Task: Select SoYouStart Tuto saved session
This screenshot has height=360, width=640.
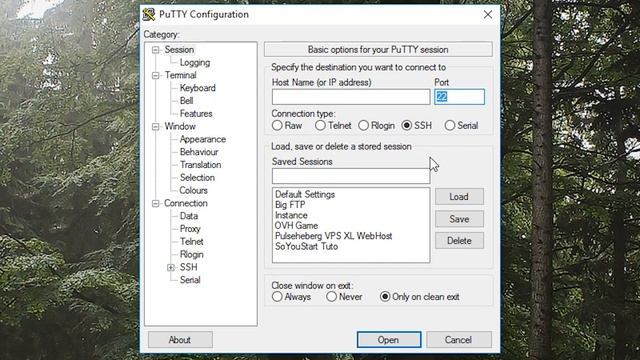Action: click(x=306, y=247)
